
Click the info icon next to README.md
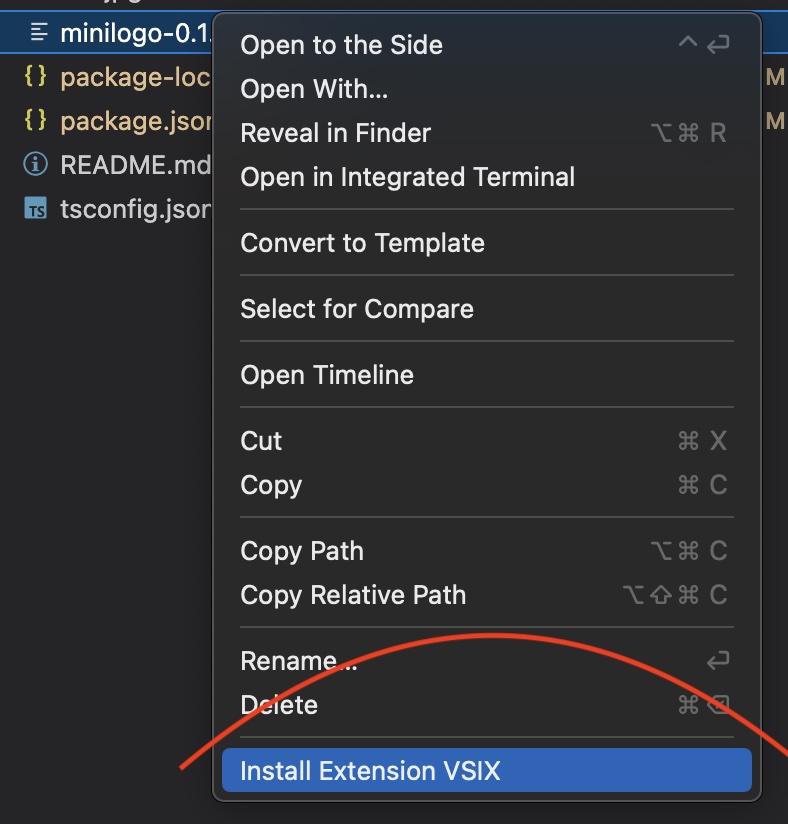36,165
